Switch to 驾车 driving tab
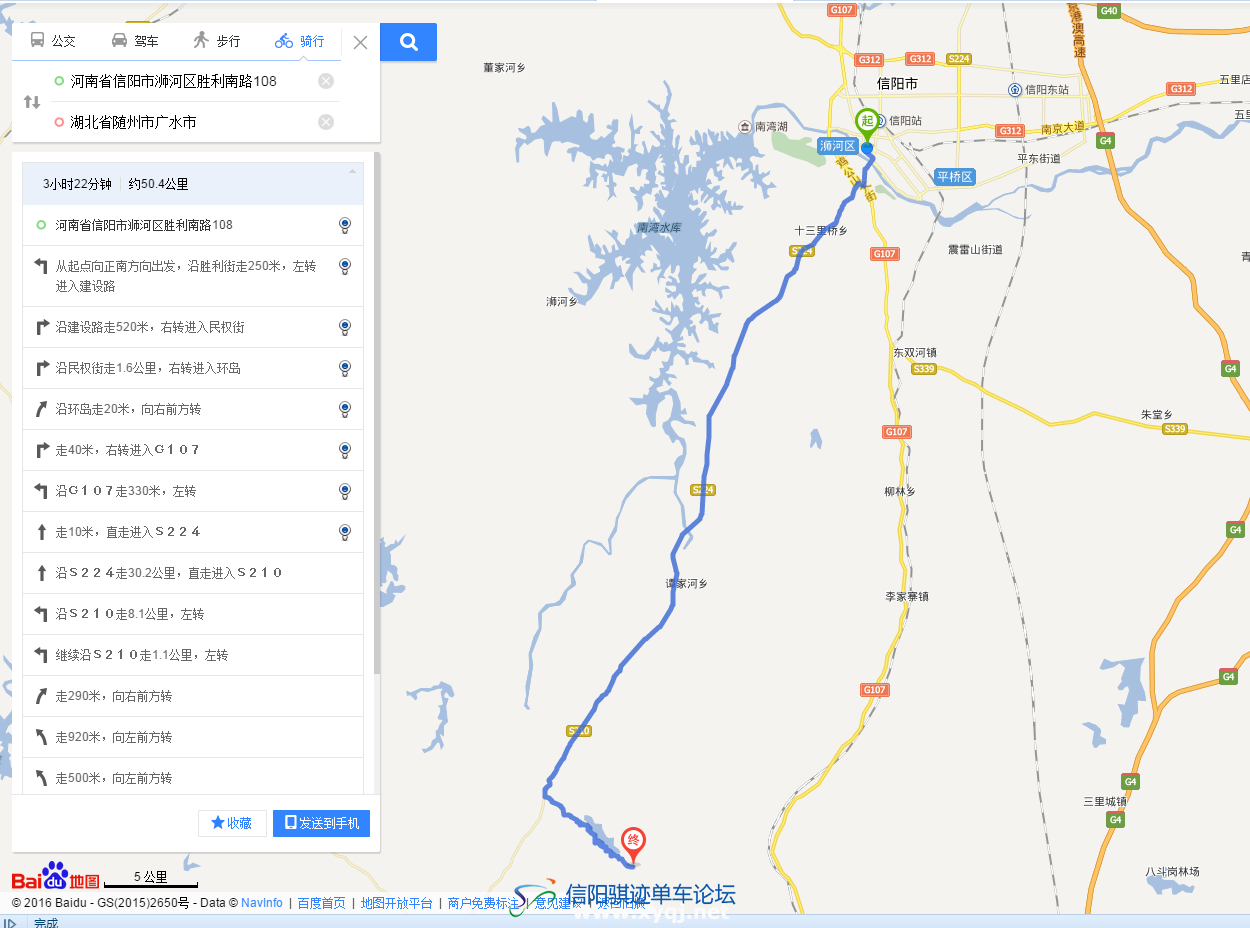 click(135, 41)
